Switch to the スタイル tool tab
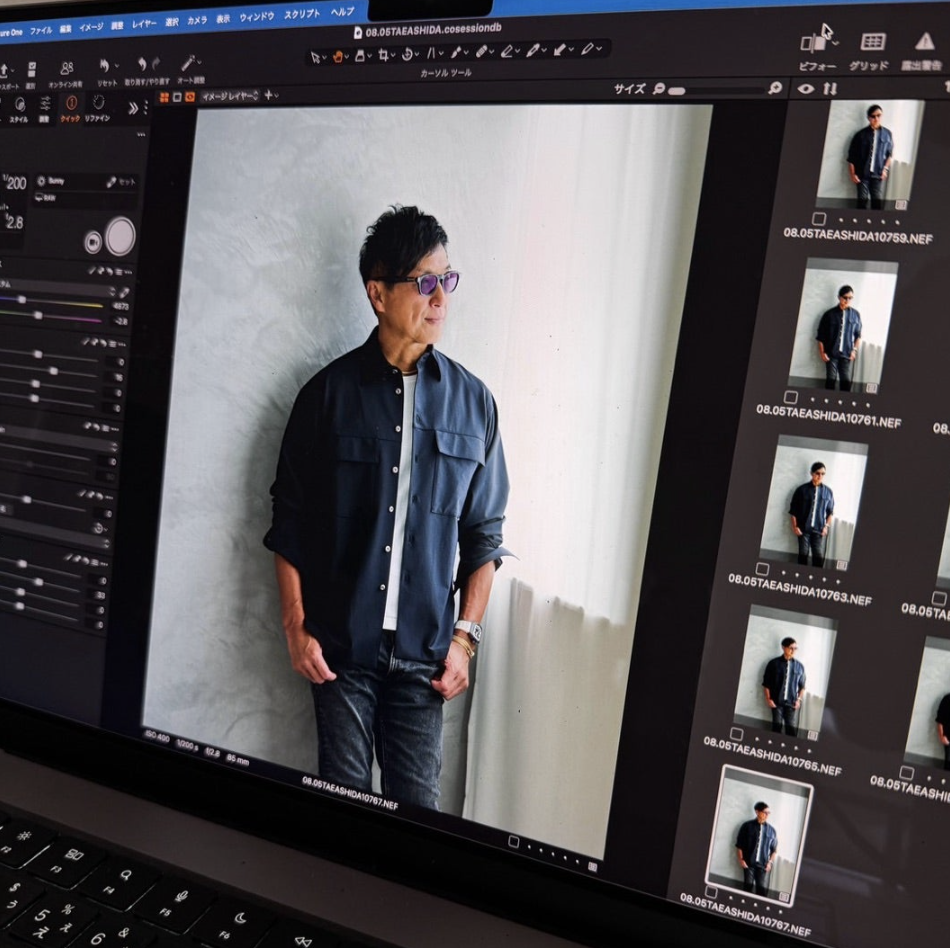950x948 pixels. pos(19,110)
